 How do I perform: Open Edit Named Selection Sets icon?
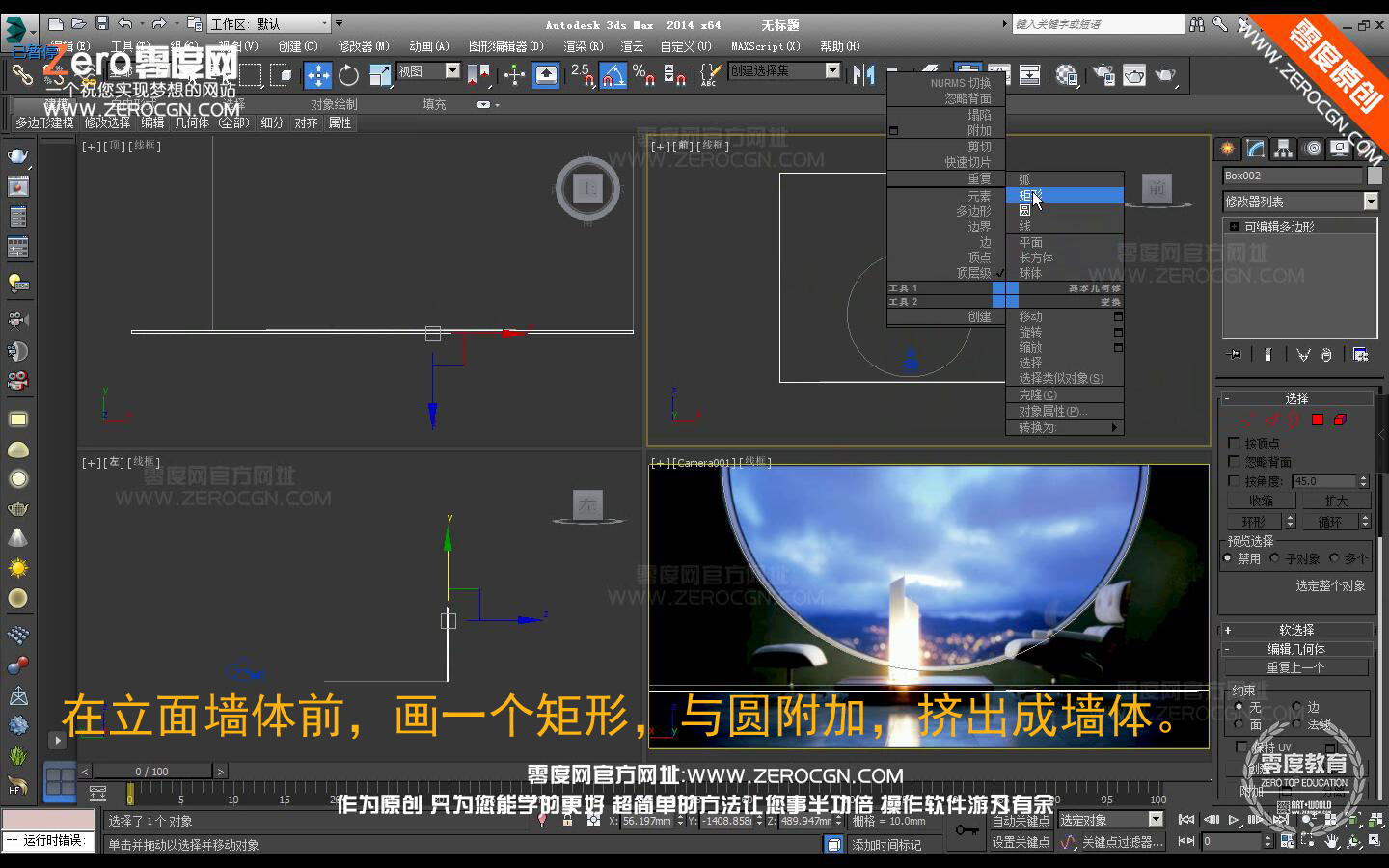[710, 74]
